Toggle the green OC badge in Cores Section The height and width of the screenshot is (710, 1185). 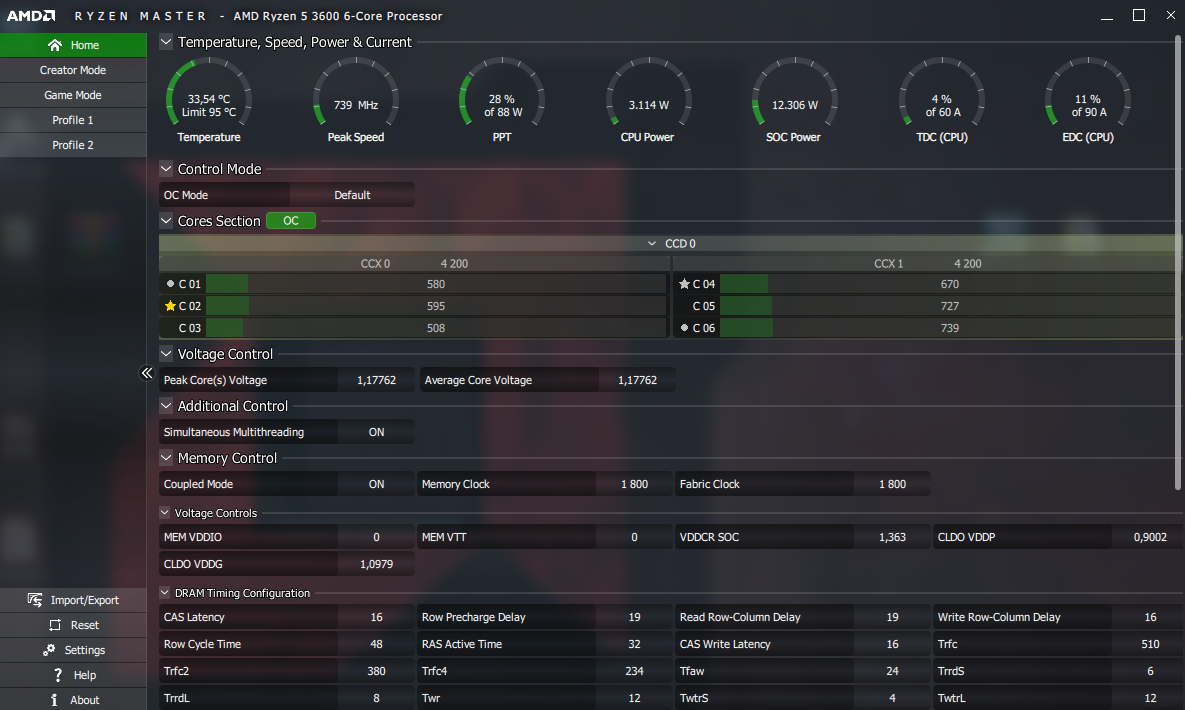click(x=291, y=221)
